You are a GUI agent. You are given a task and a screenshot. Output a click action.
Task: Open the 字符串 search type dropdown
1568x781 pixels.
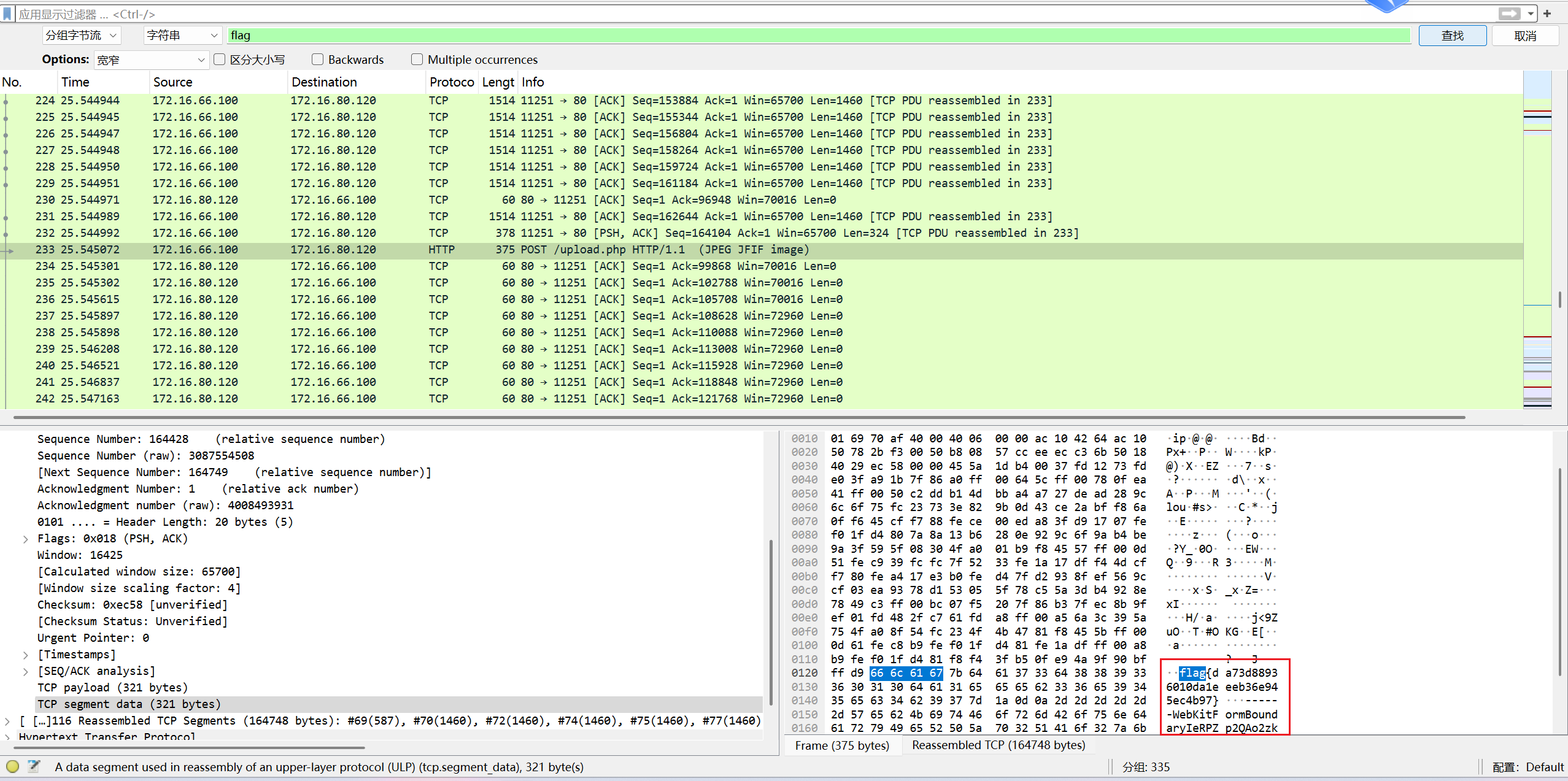[x=182, y=36]
